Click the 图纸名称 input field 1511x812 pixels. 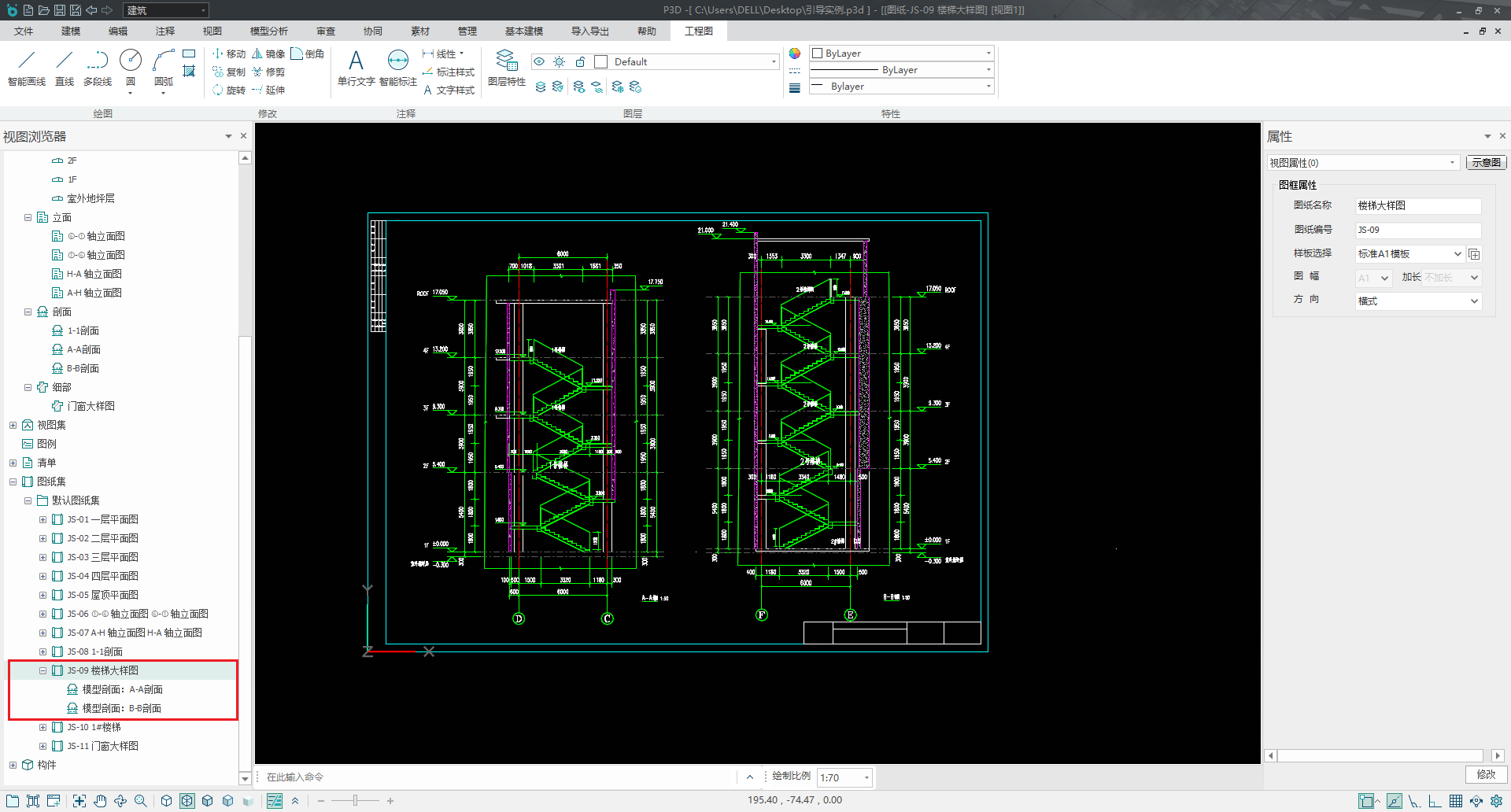(x=1418, y=206)
